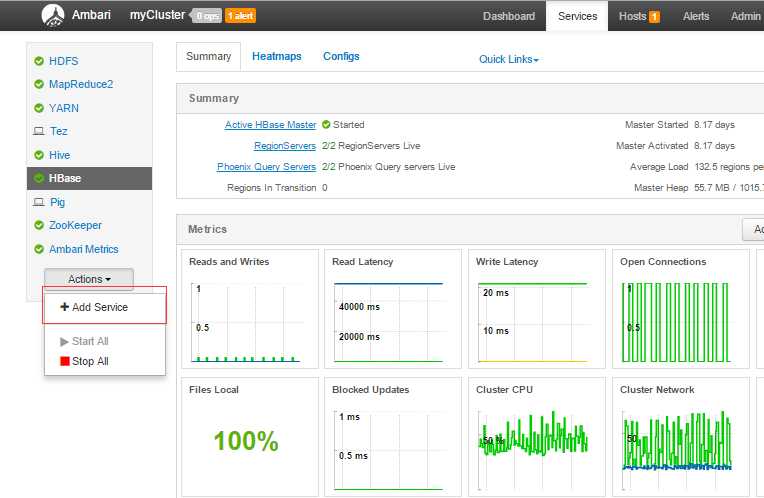Screen dimensions: 764x498
Task: Click the myCluster cluster name
Action: [x=157, y=15]
